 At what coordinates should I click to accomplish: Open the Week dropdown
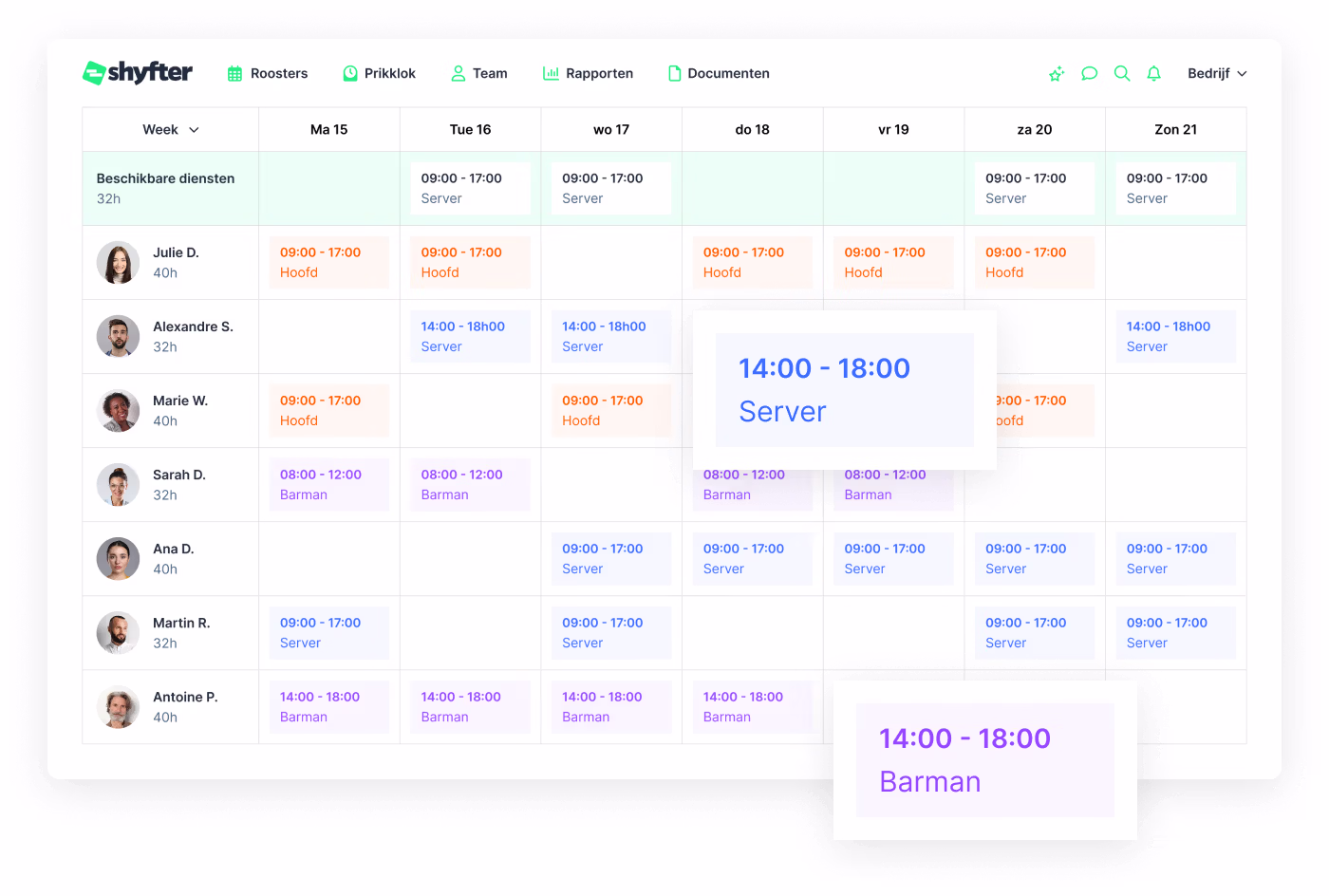(170, 129)
